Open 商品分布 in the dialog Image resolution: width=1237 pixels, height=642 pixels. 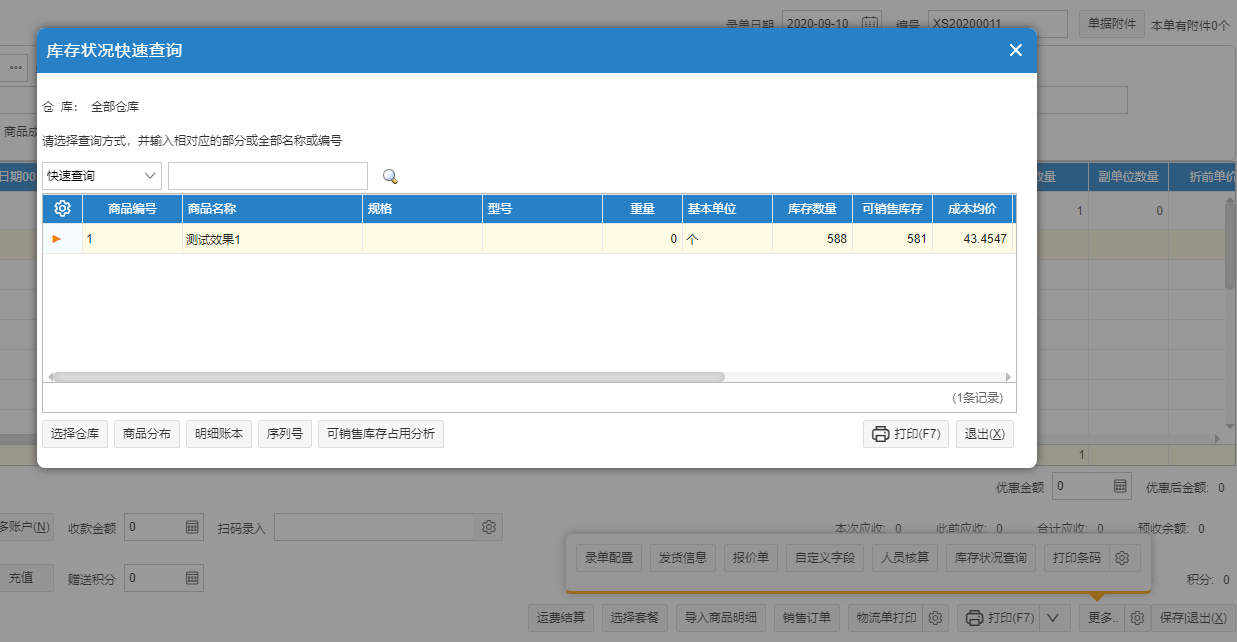tap(147, 434)
